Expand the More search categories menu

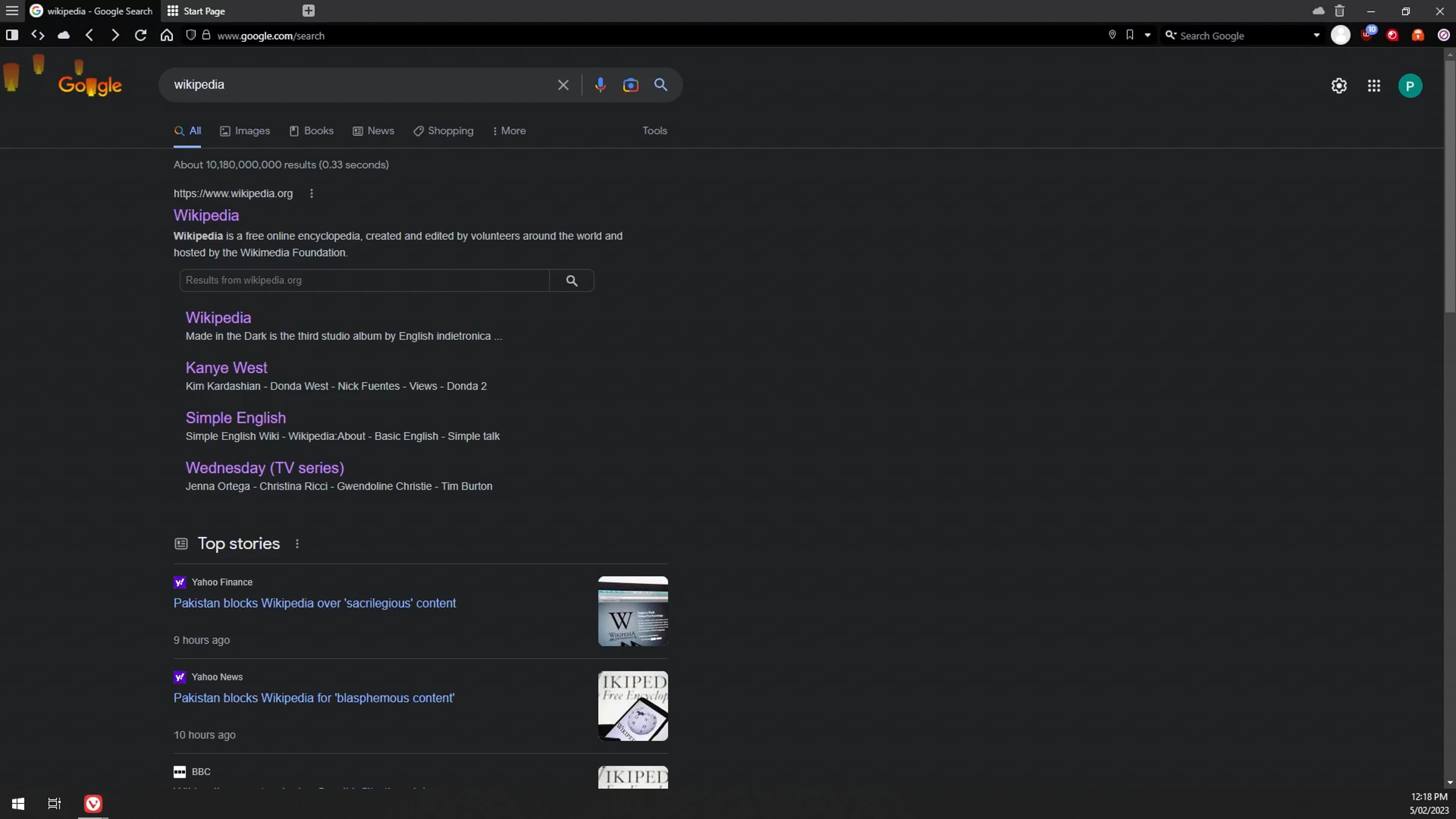click(510, 131)
